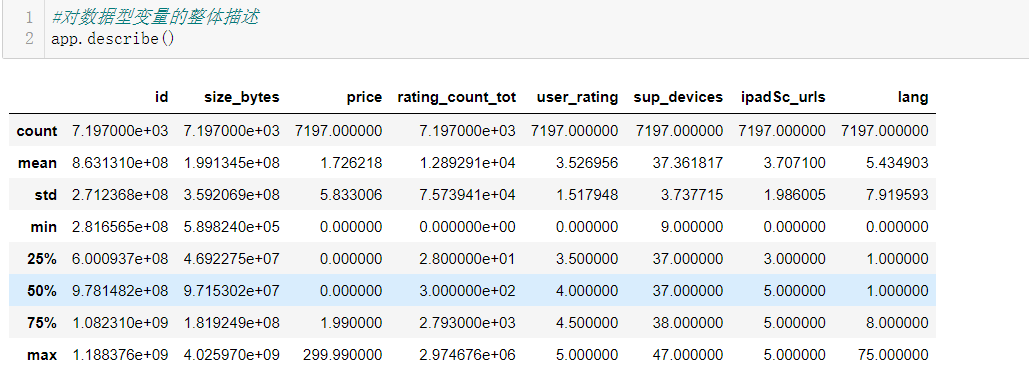The height and width of the screenshot is (382, 1029).
Task: Click the mean row label
Action: pos(38,163)
